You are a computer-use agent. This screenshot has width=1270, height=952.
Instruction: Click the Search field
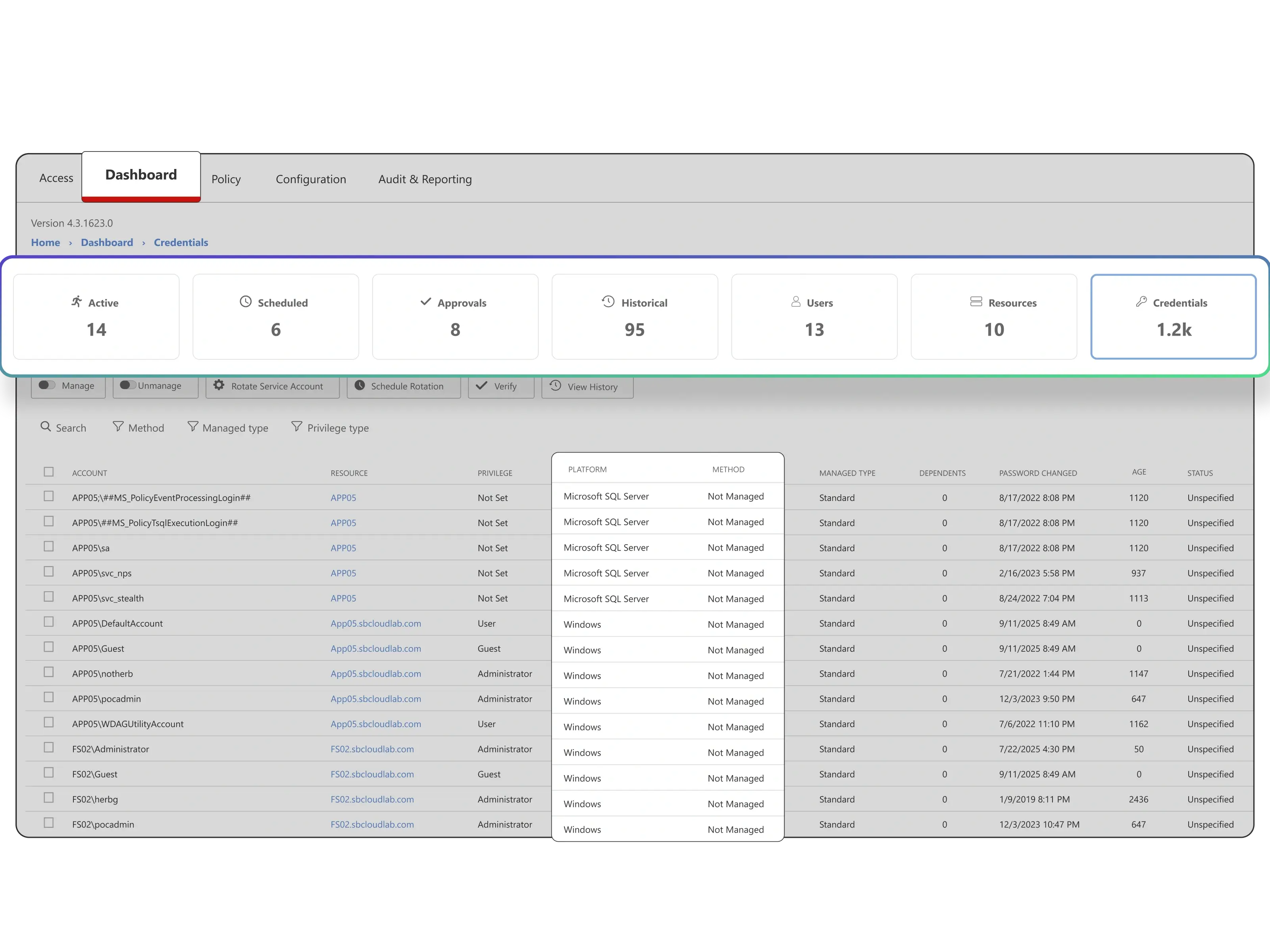[x=64, y=428]
